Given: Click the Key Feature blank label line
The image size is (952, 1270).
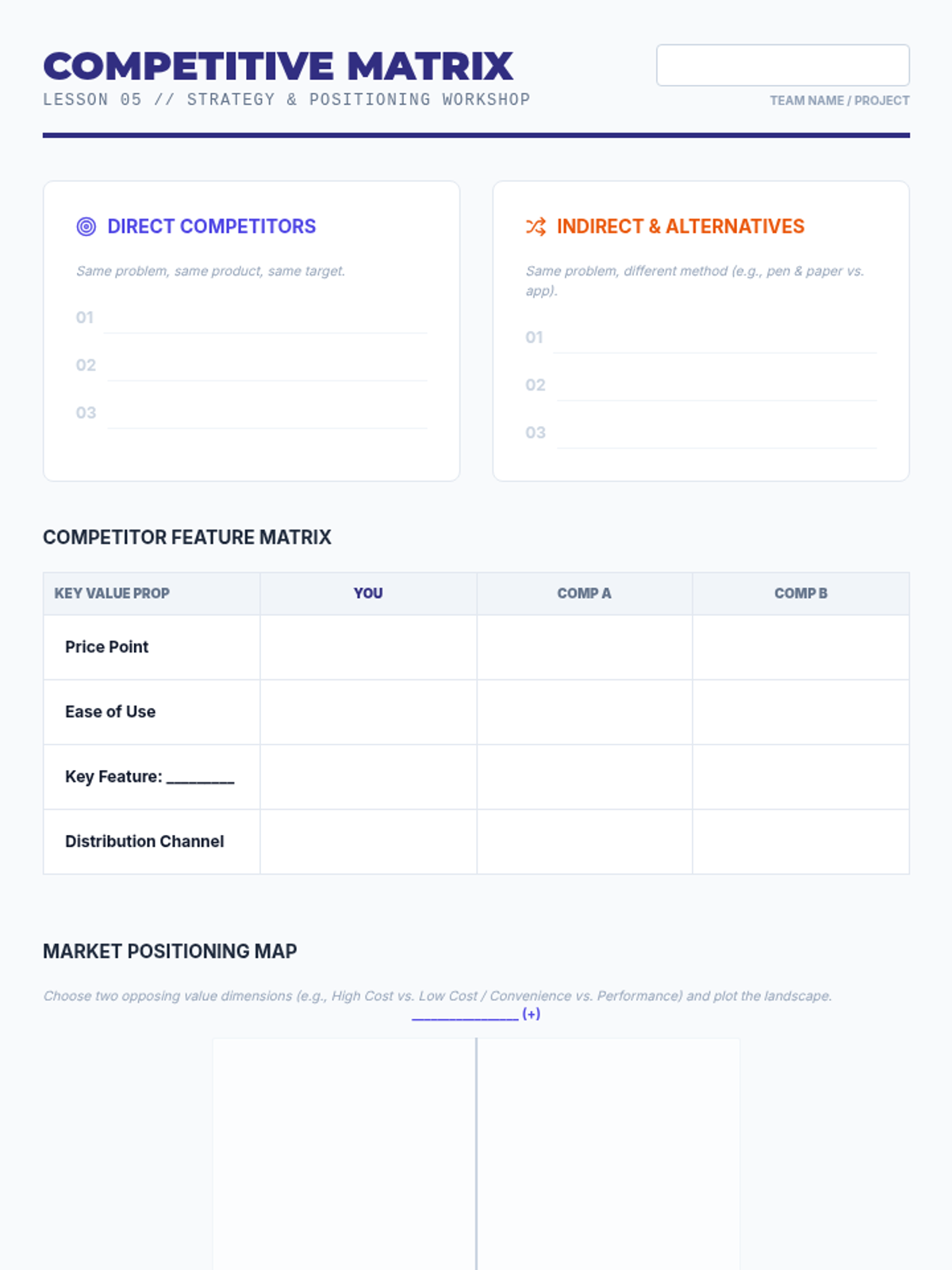Looking at the screenshot, I should (x=200, y=778).
